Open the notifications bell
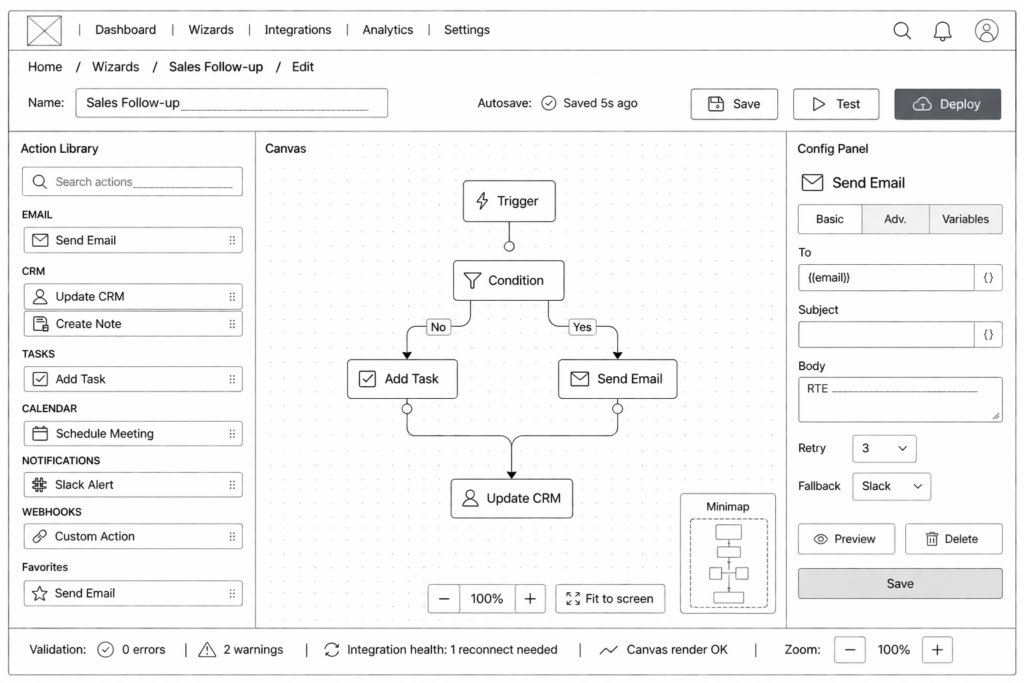 click(x=943, y=31)
